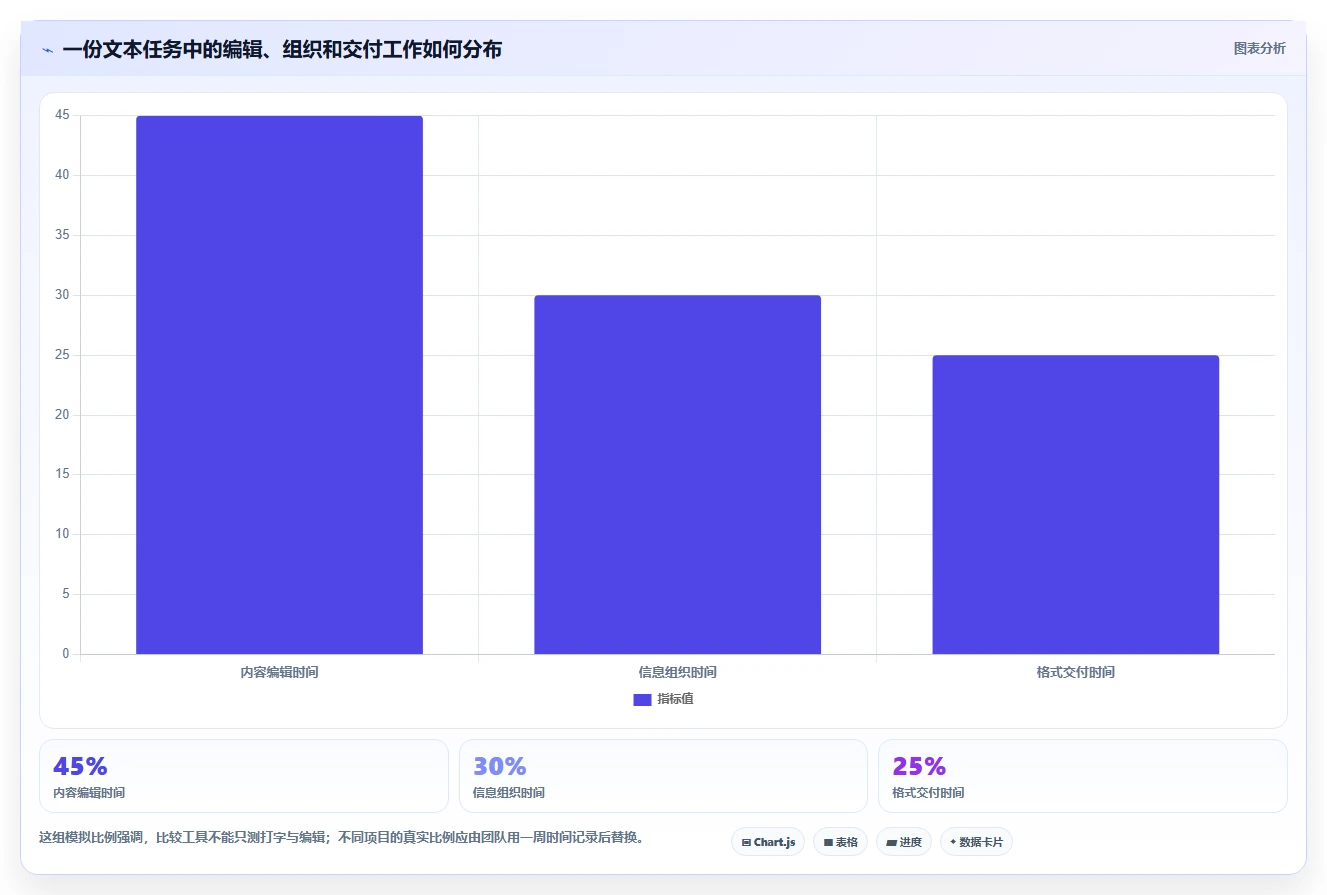
Task: Click the icon inside the 进度 chip
Action: 891,843
